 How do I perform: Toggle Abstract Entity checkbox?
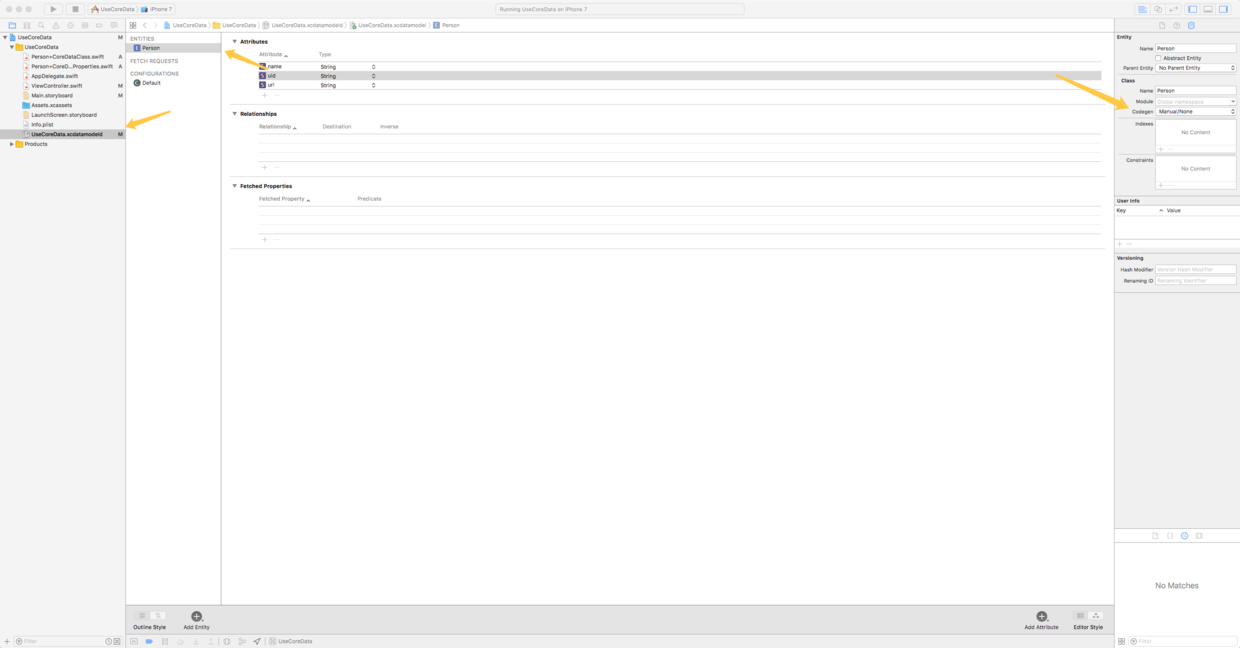click(x=1159, y=58)
